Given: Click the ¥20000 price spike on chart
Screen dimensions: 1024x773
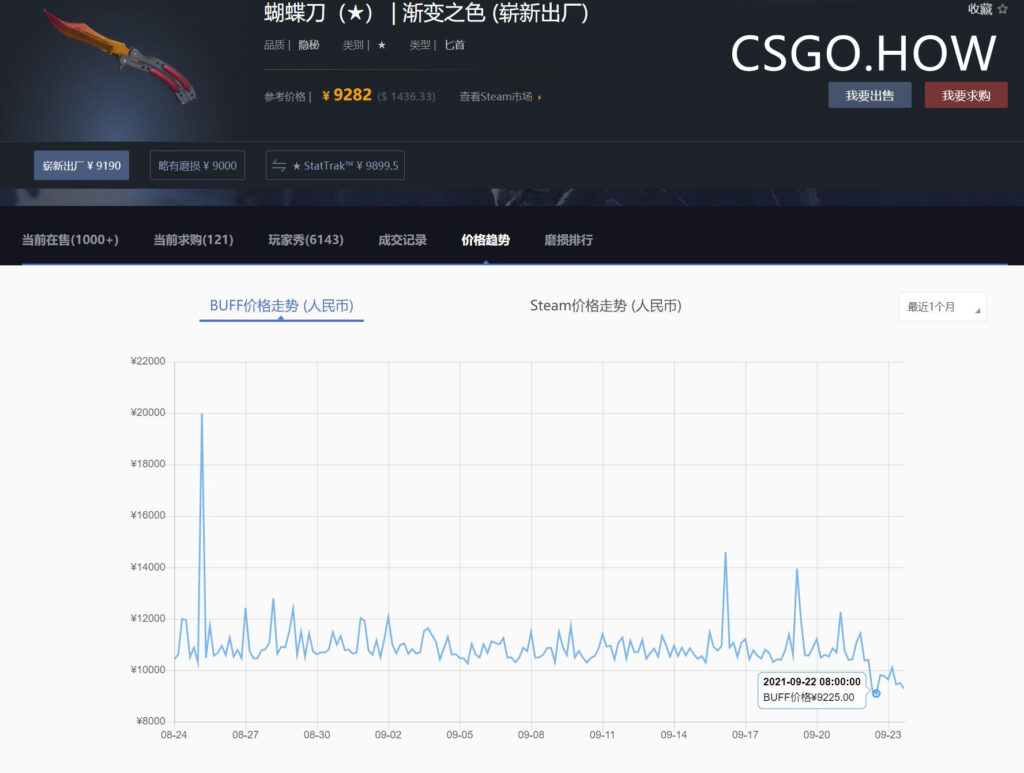Looking at the screenshot, I should (202, 414).
